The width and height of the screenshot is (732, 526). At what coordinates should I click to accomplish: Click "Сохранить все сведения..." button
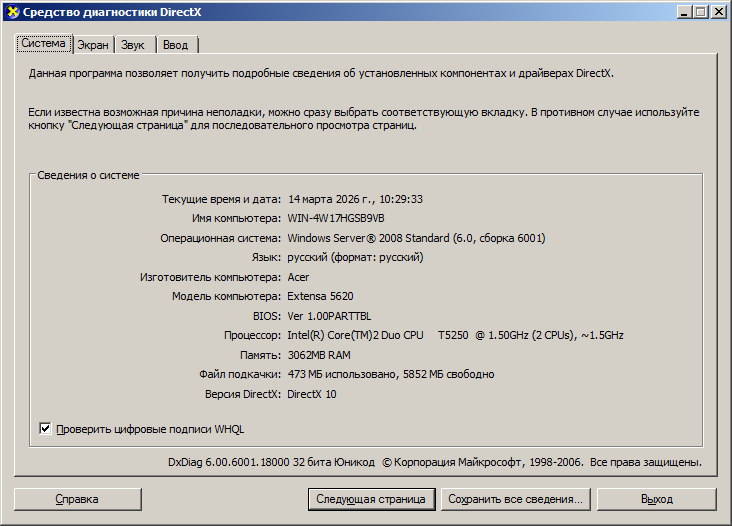click(515, 499)
